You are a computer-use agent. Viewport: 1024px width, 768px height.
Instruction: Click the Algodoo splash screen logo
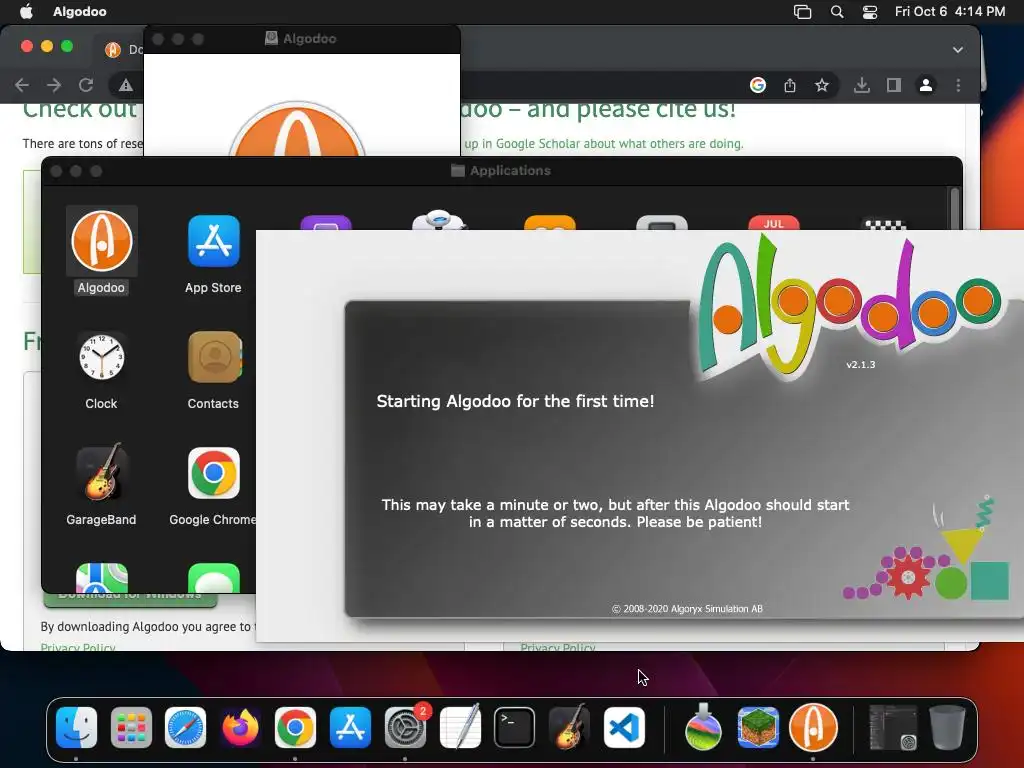click(x=848, y=308)
